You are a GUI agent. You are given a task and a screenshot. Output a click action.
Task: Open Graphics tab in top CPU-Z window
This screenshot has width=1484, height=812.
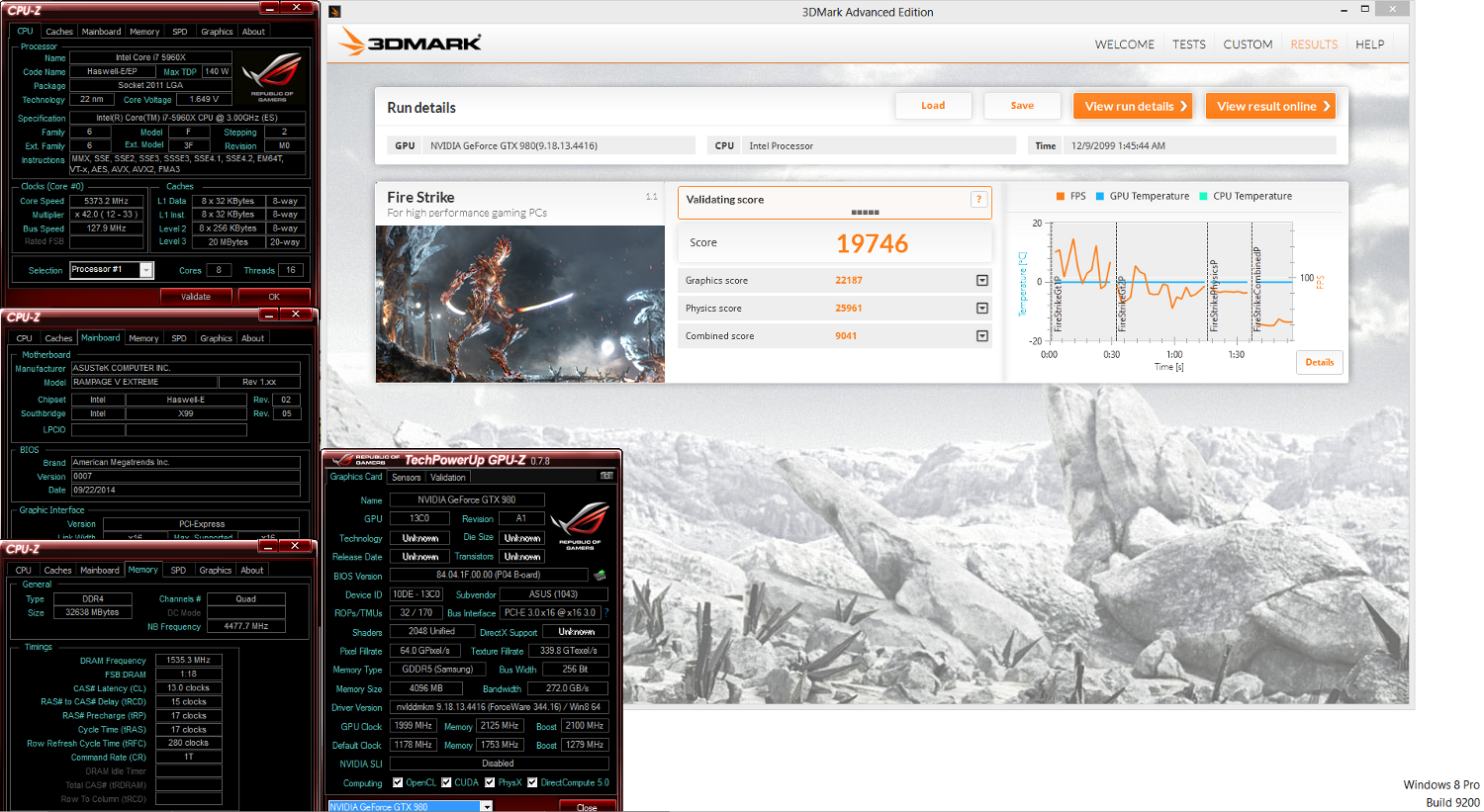click(217, 32)
